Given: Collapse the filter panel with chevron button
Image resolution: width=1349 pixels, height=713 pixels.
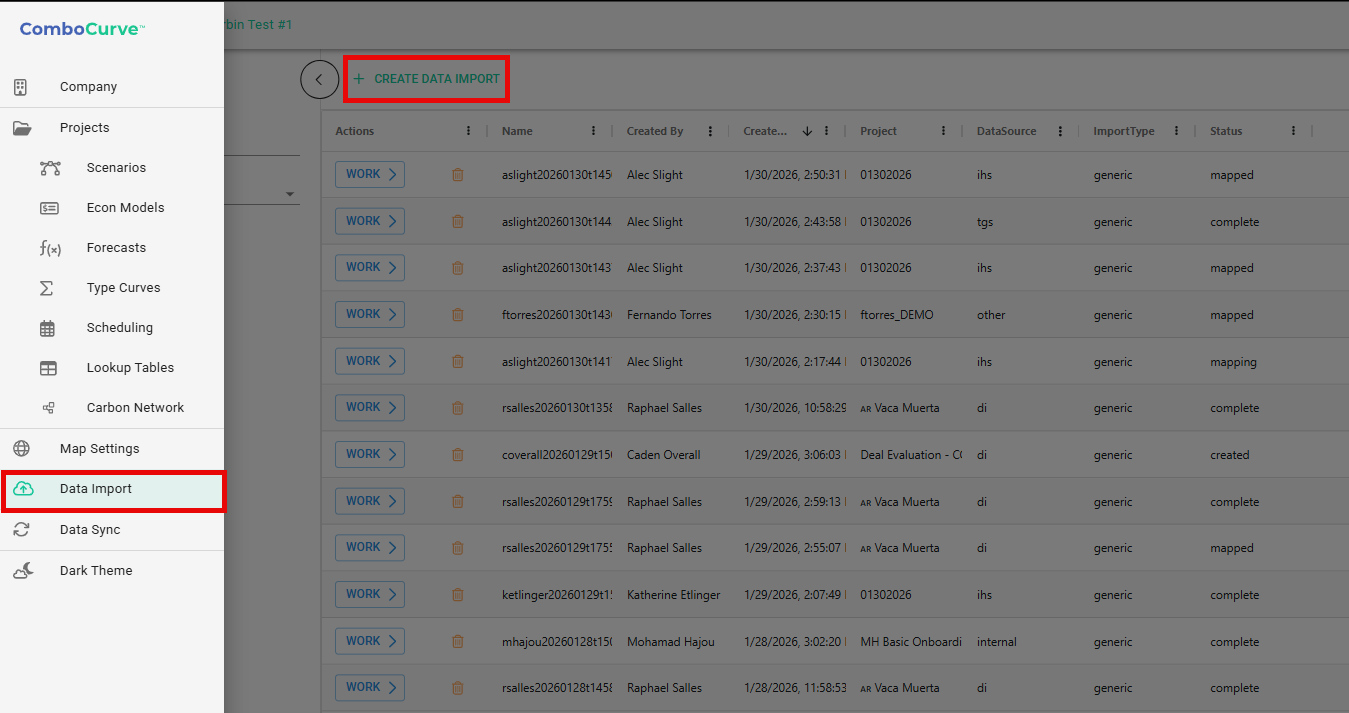Looking at the screenshot, I should pos(319,79).
